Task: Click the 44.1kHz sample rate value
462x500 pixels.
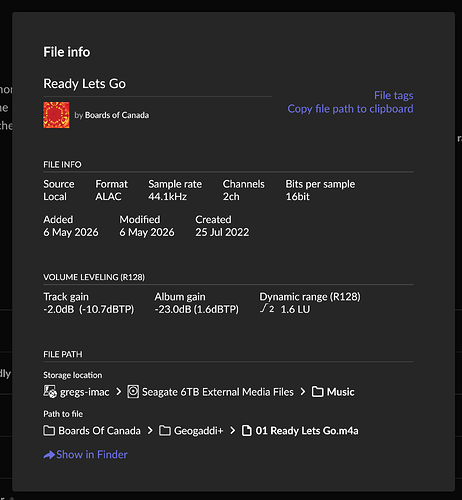Action: (x=167, y=197)
